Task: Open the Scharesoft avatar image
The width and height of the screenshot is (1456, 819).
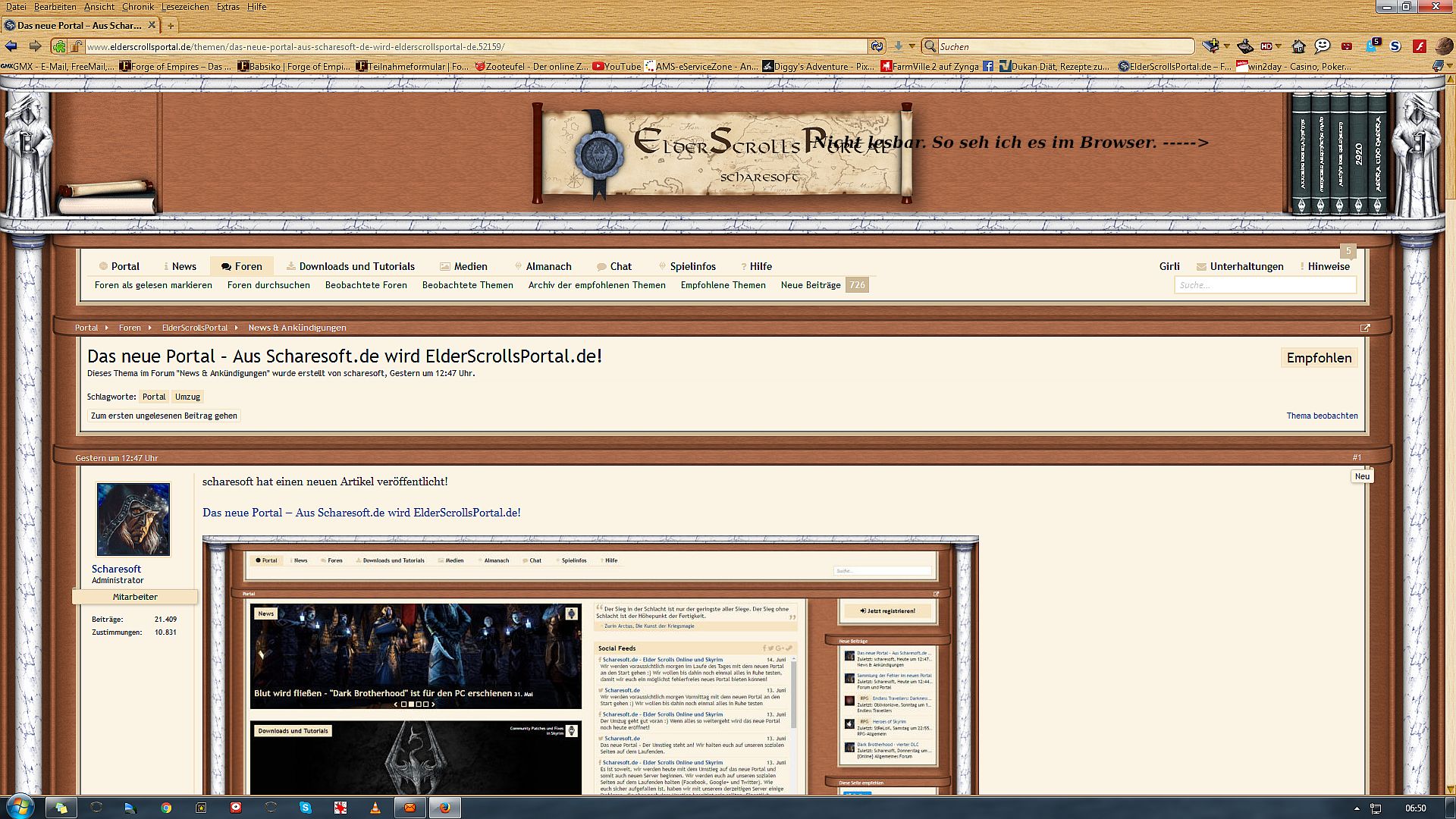Action: point(133,519)
